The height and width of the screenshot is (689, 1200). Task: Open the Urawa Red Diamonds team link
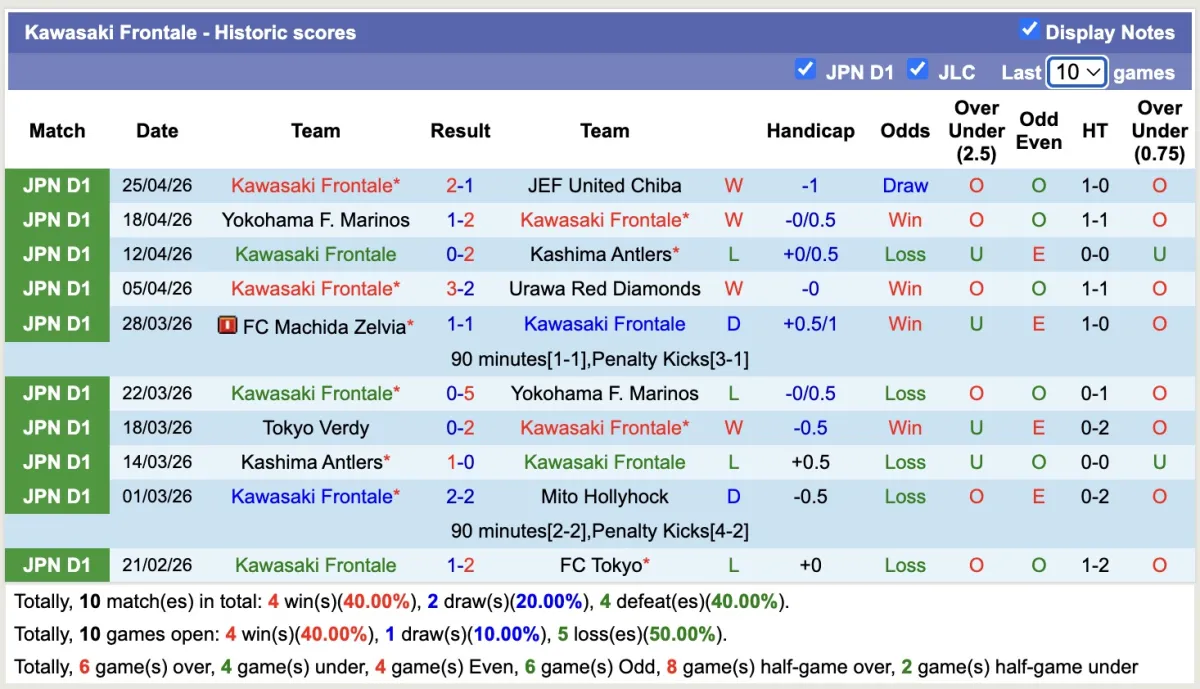pos(604,289)
